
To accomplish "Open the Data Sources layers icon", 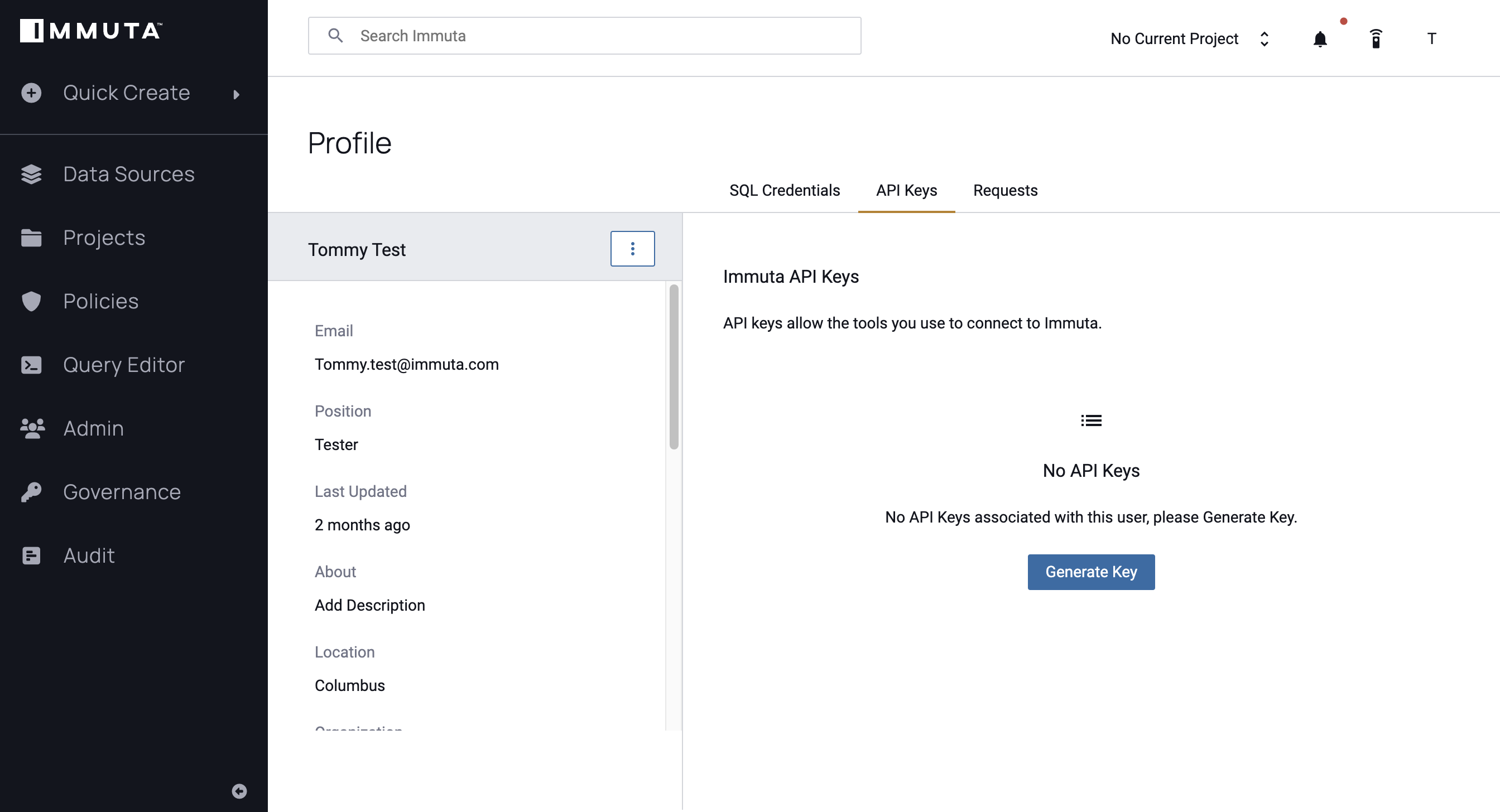I will coord(31,174).
